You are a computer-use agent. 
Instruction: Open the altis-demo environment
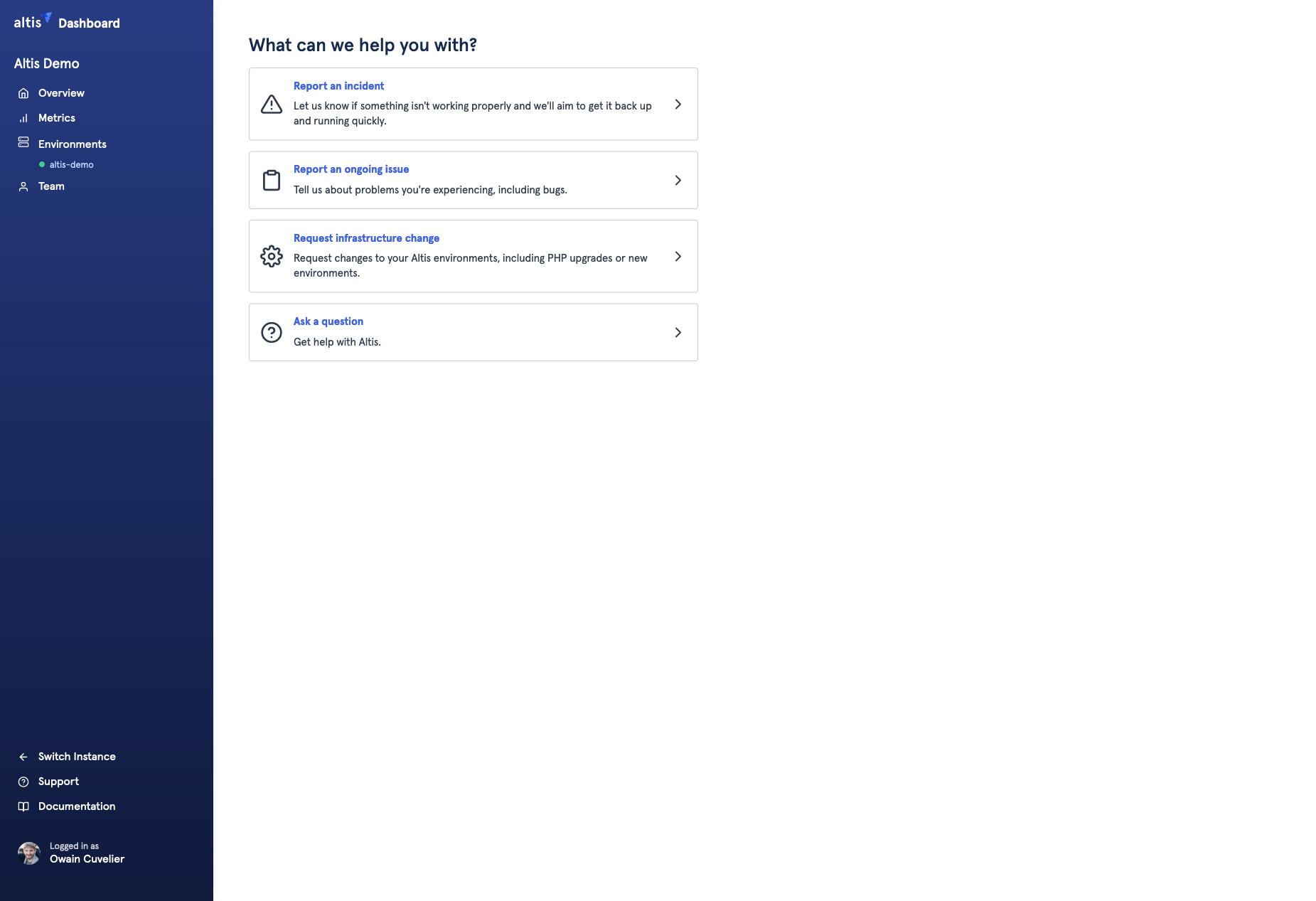[71, 164]
